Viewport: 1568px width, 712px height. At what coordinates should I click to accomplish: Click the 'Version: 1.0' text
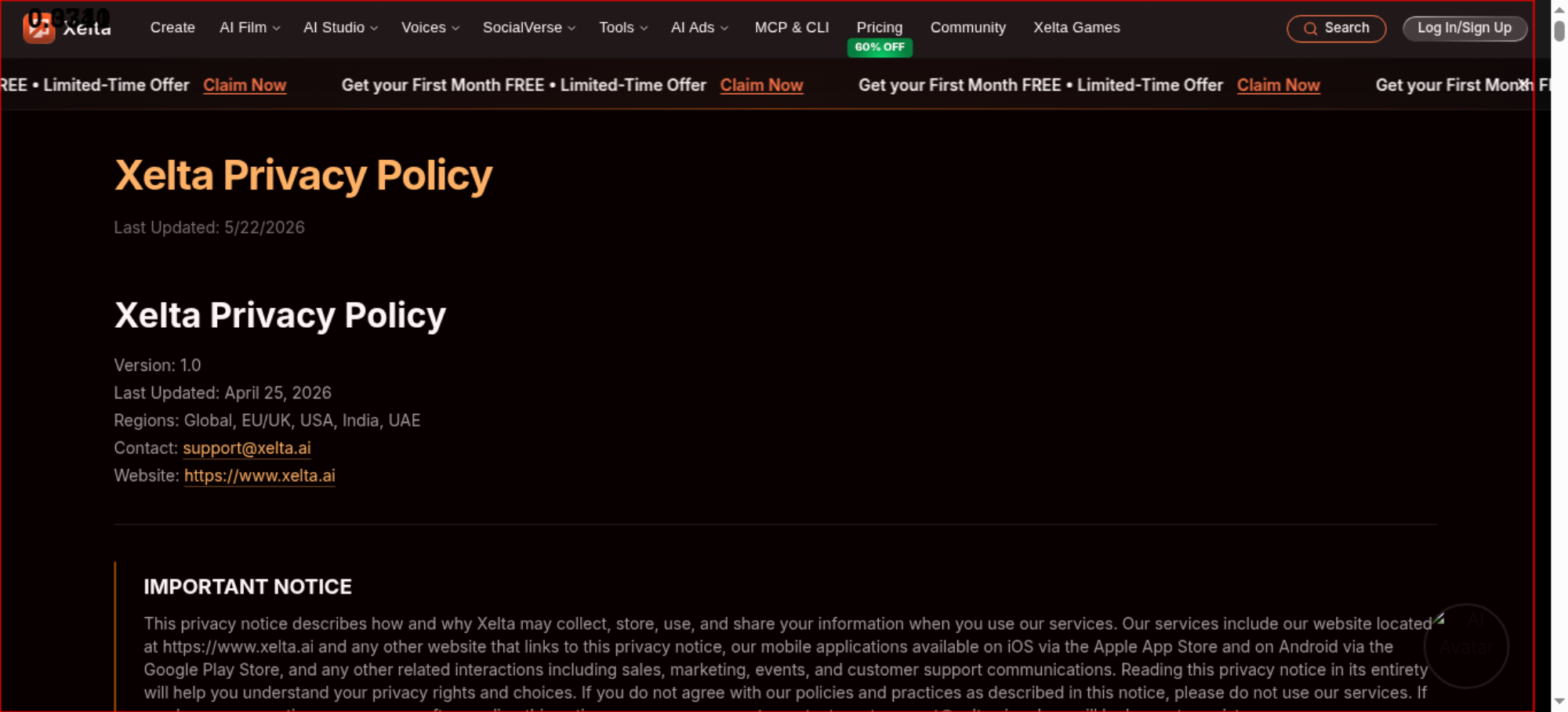pos(158,365)
